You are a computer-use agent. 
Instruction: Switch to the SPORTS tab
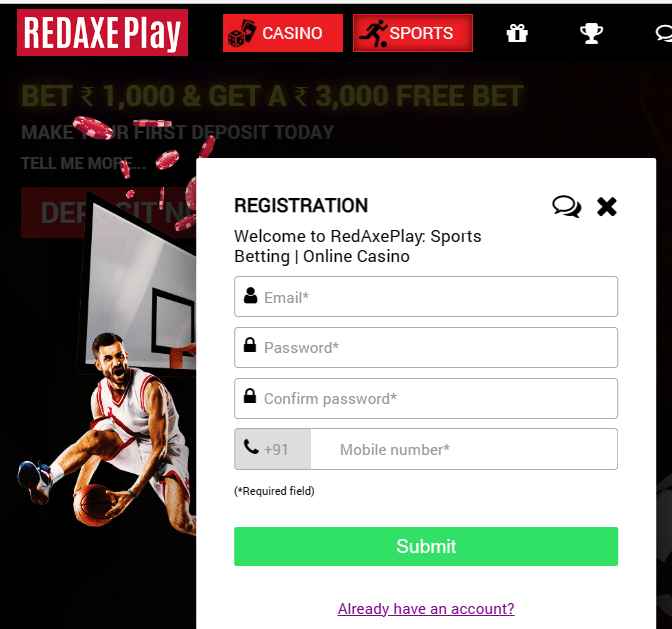click(413, 33)
